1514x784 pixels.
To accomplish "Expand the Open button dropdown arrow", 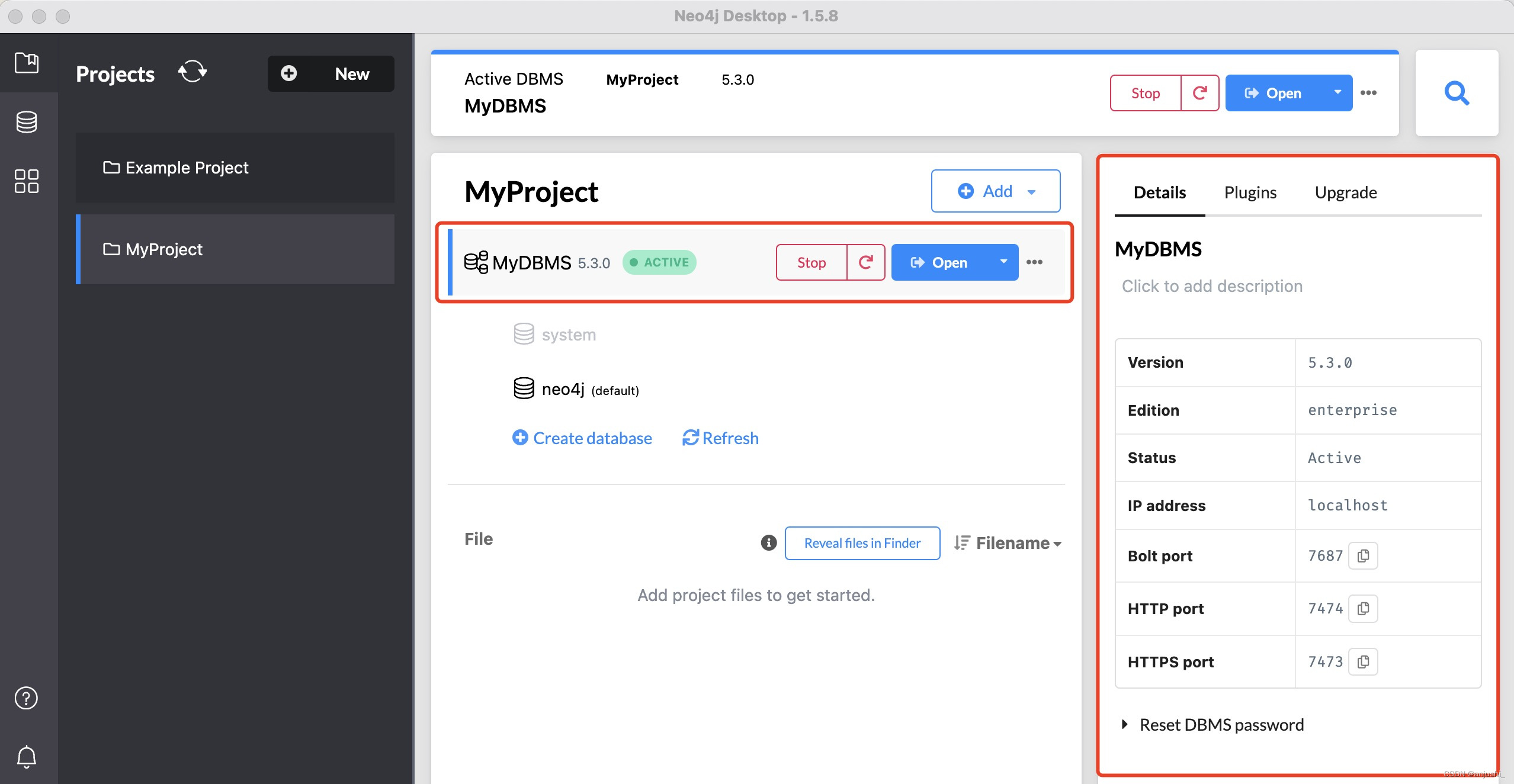I will (x=1003, y=262).
